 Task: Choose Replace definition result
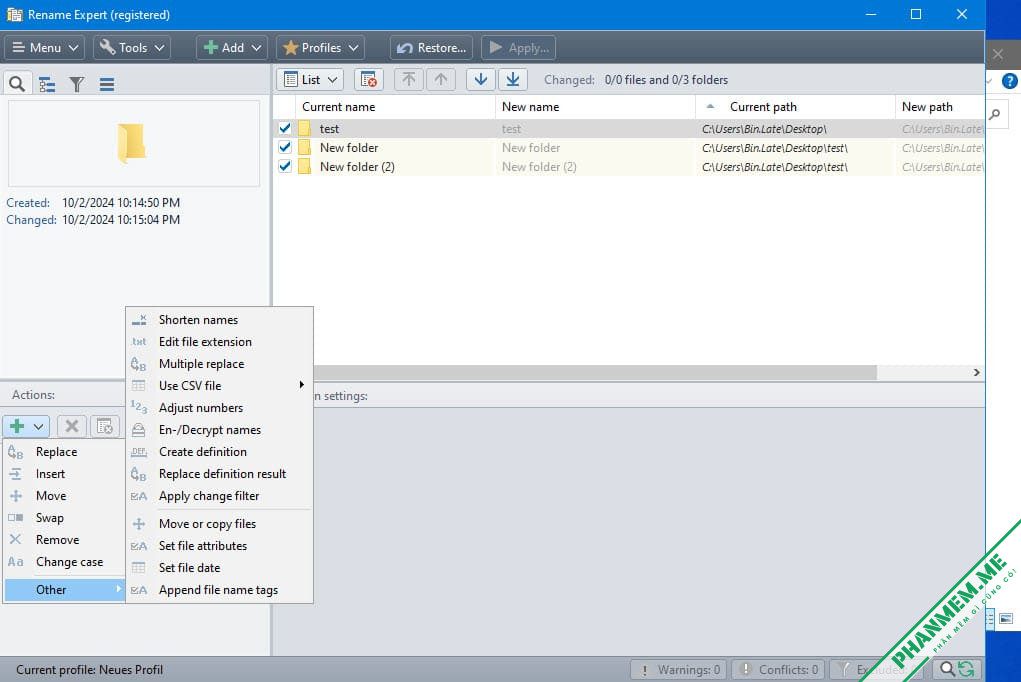(x=219, y=474)
